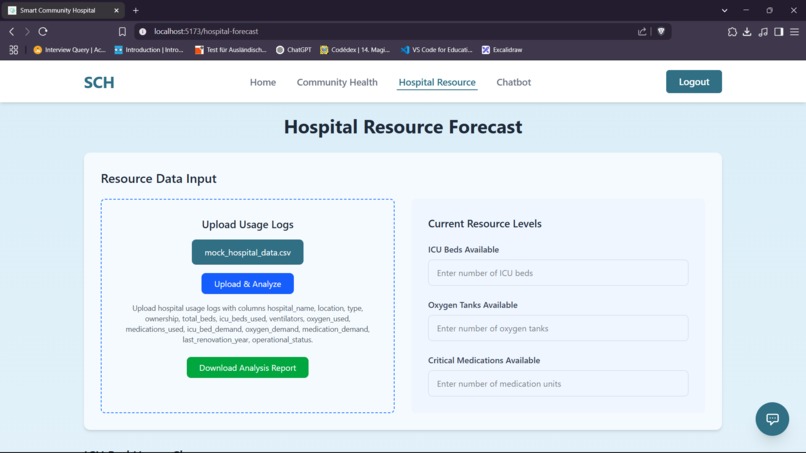This screenshot has height=453, width=806.
Task: Focus the ICU beds number field
Action: point(558,273)
